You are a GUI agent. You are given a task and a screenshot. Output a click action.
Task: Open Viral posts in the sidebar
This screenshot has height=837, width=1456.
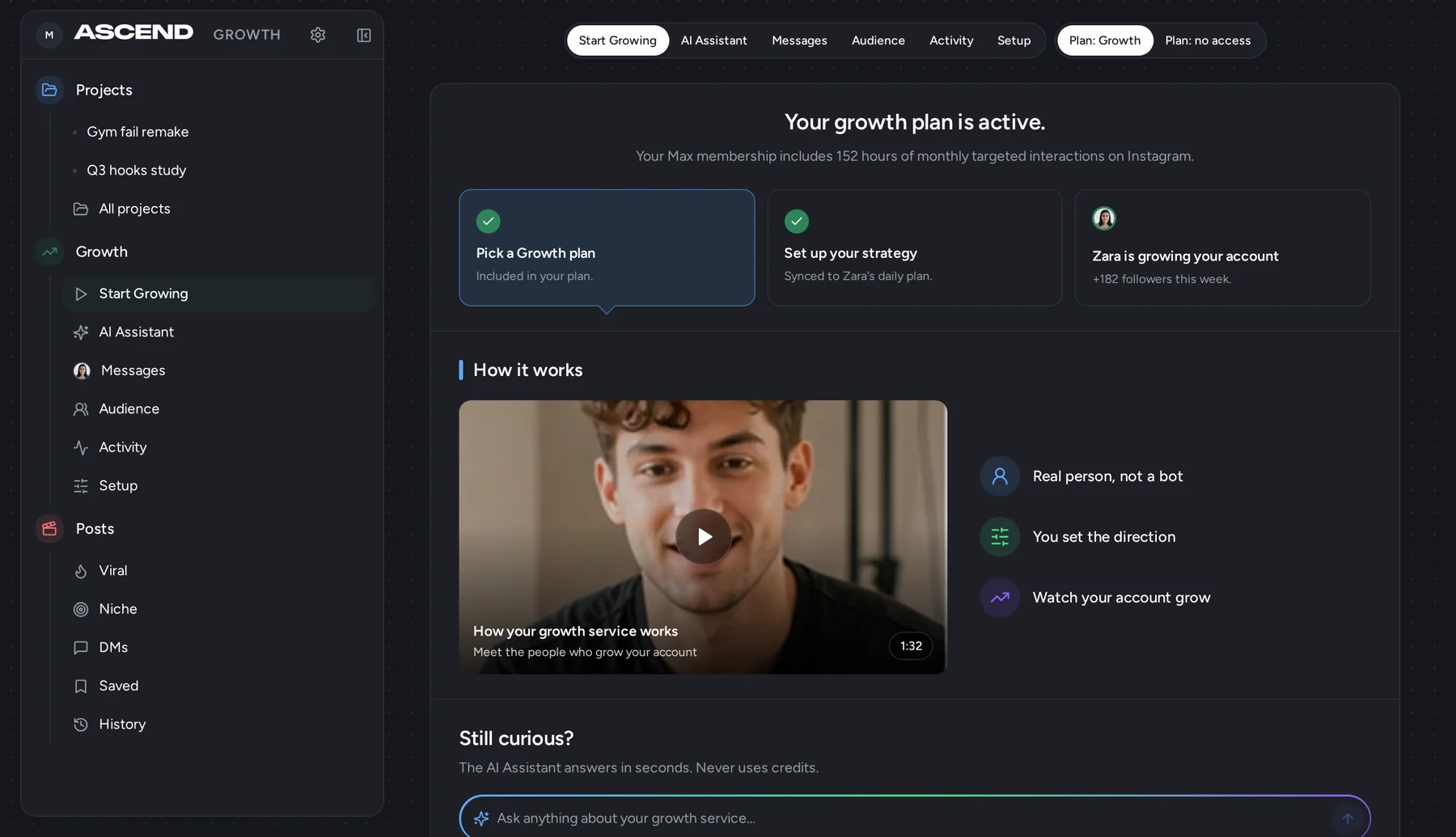pos(219,571)
